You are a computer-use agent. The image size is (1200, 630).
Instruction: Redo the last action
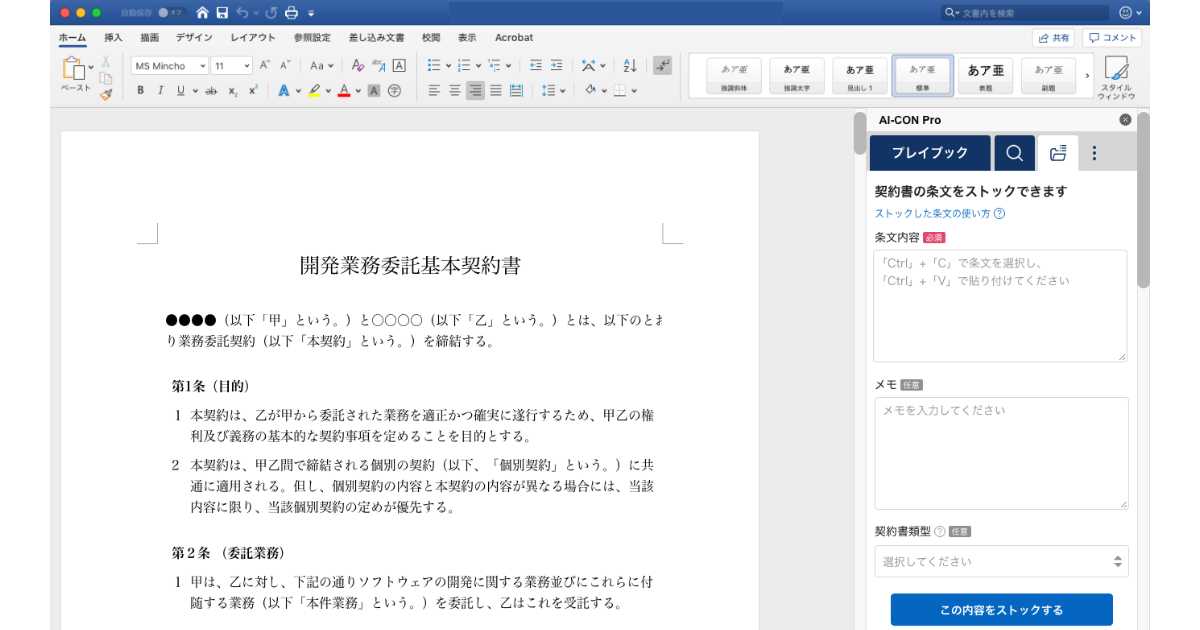[x=271, y=13]
